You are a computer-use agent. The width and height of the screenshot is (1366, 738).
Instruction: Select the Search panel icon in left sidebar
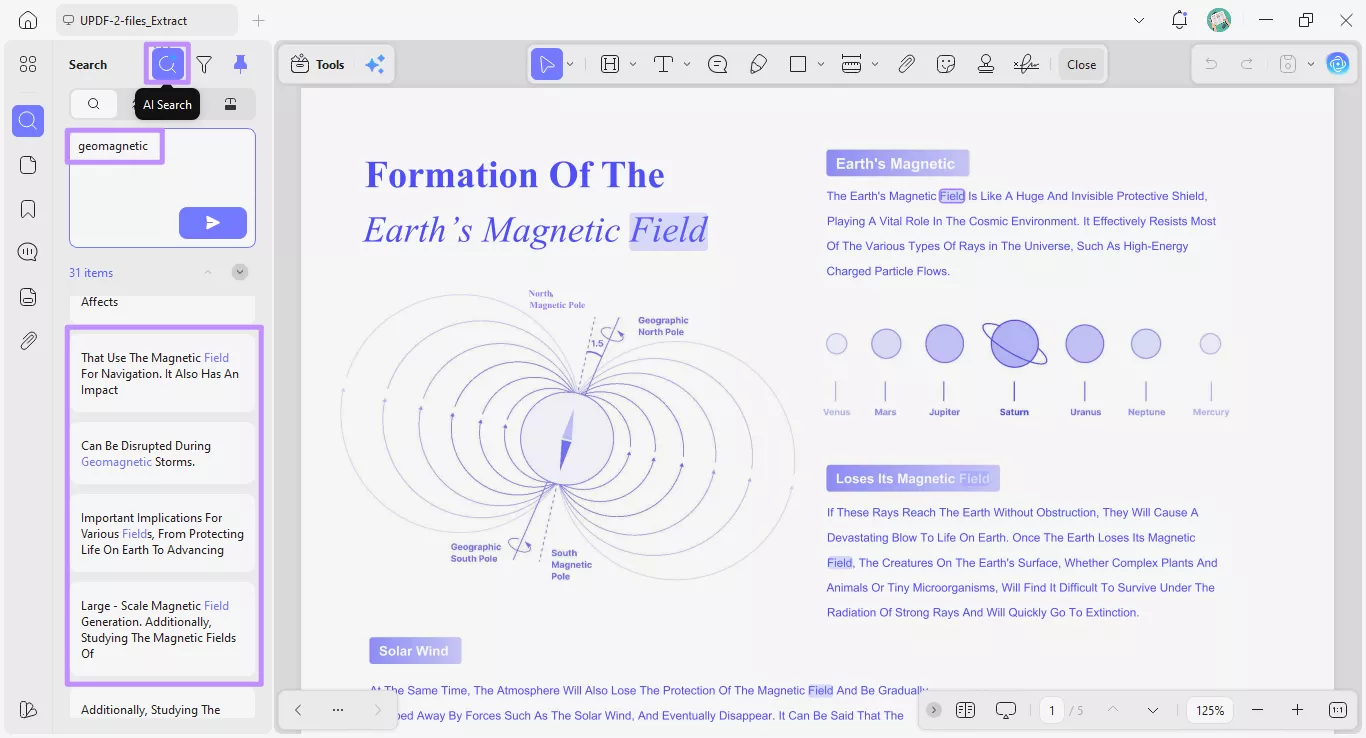pyautogui.click(x=28, y=121)
